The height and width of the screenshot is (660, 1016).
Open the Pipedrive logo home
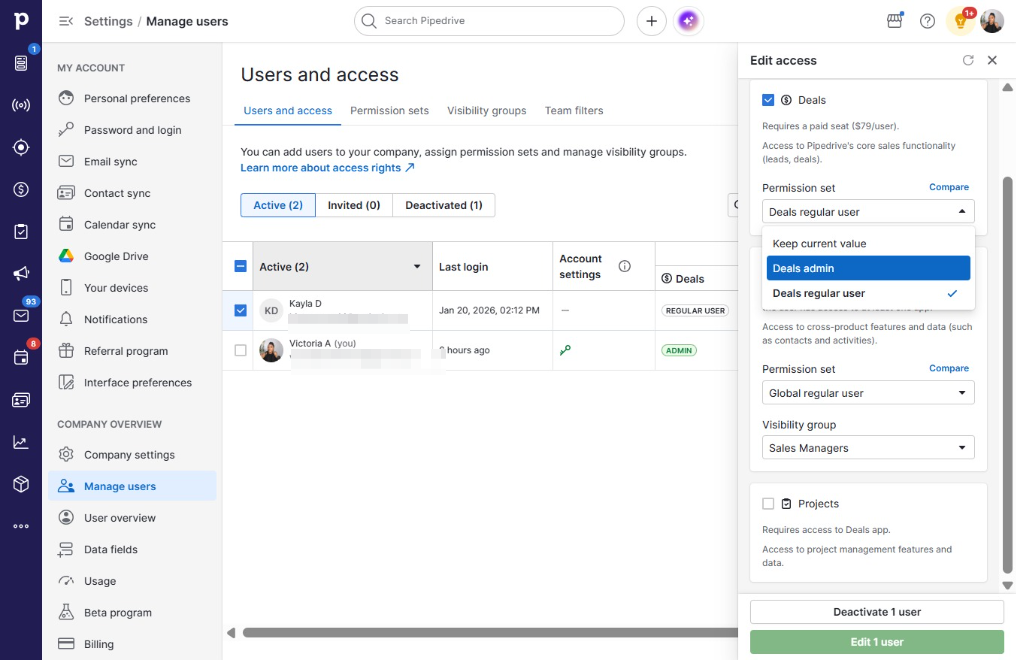tap(21, 21)
